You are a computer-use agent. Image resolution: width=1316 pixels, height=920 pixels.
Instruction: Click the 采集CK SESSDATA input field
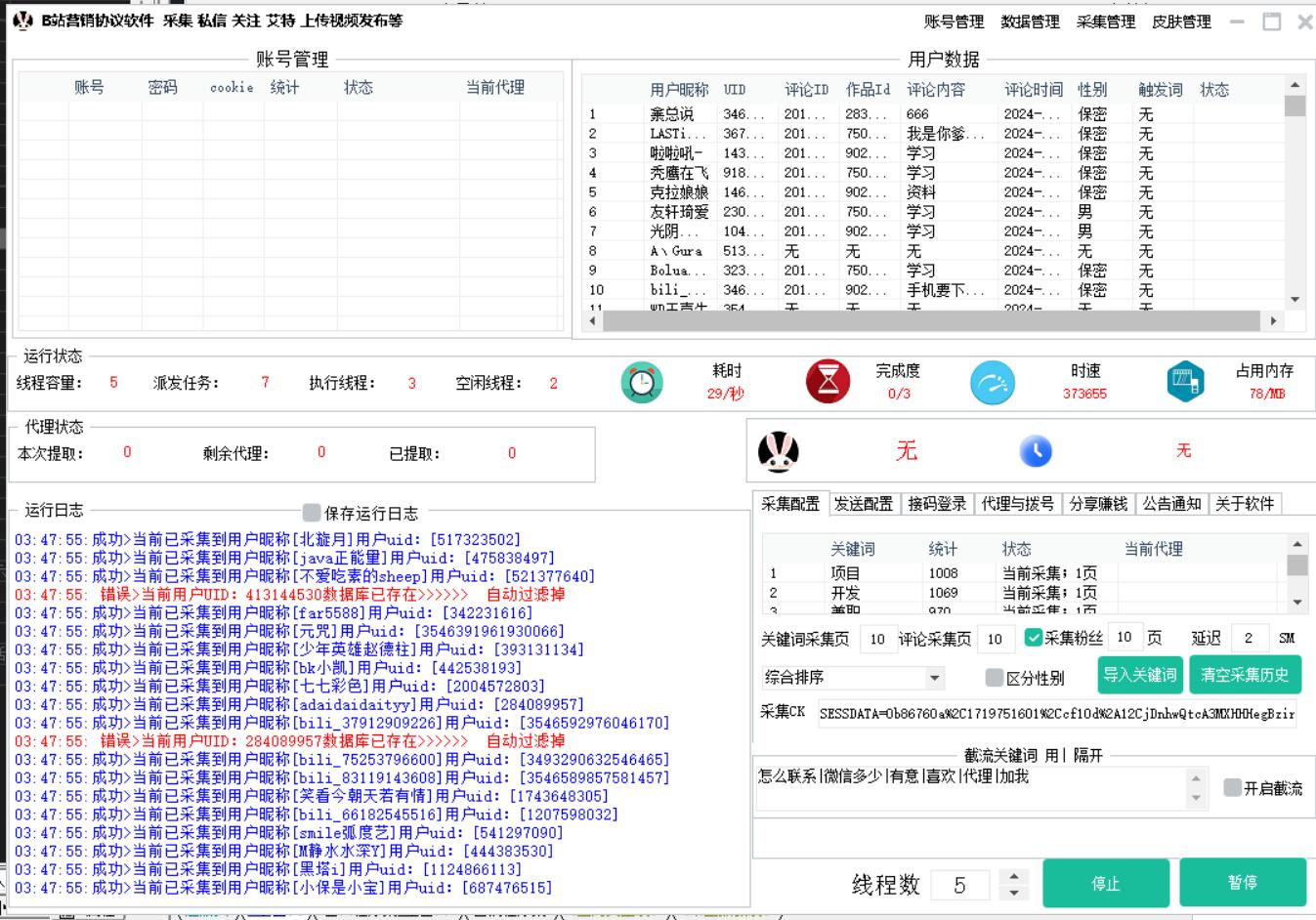click(1056, 714)
